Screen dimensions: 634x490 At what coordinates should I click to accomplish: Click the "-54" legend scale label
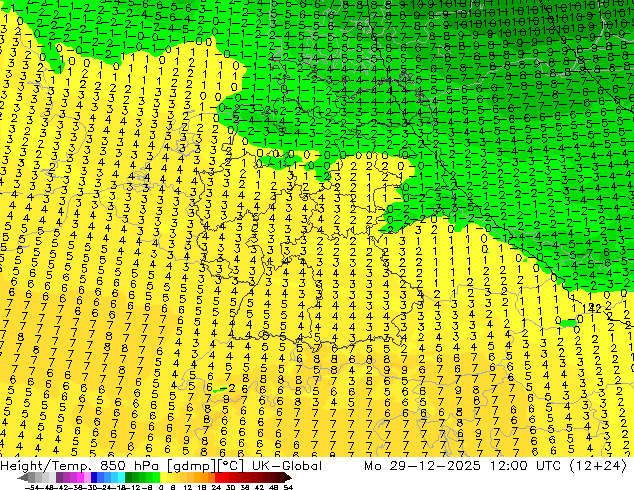32,487
